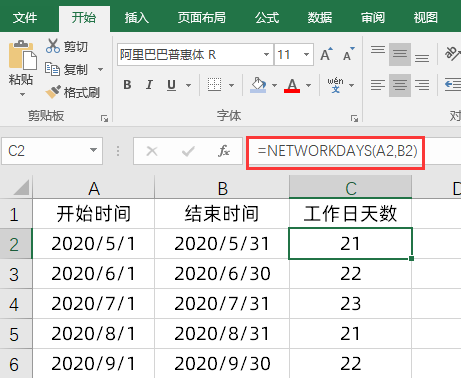This screenshot has width=461, height=378.
Task: Toggle Italic formatting
Action: pyautogui.click(x=149, y=85)
